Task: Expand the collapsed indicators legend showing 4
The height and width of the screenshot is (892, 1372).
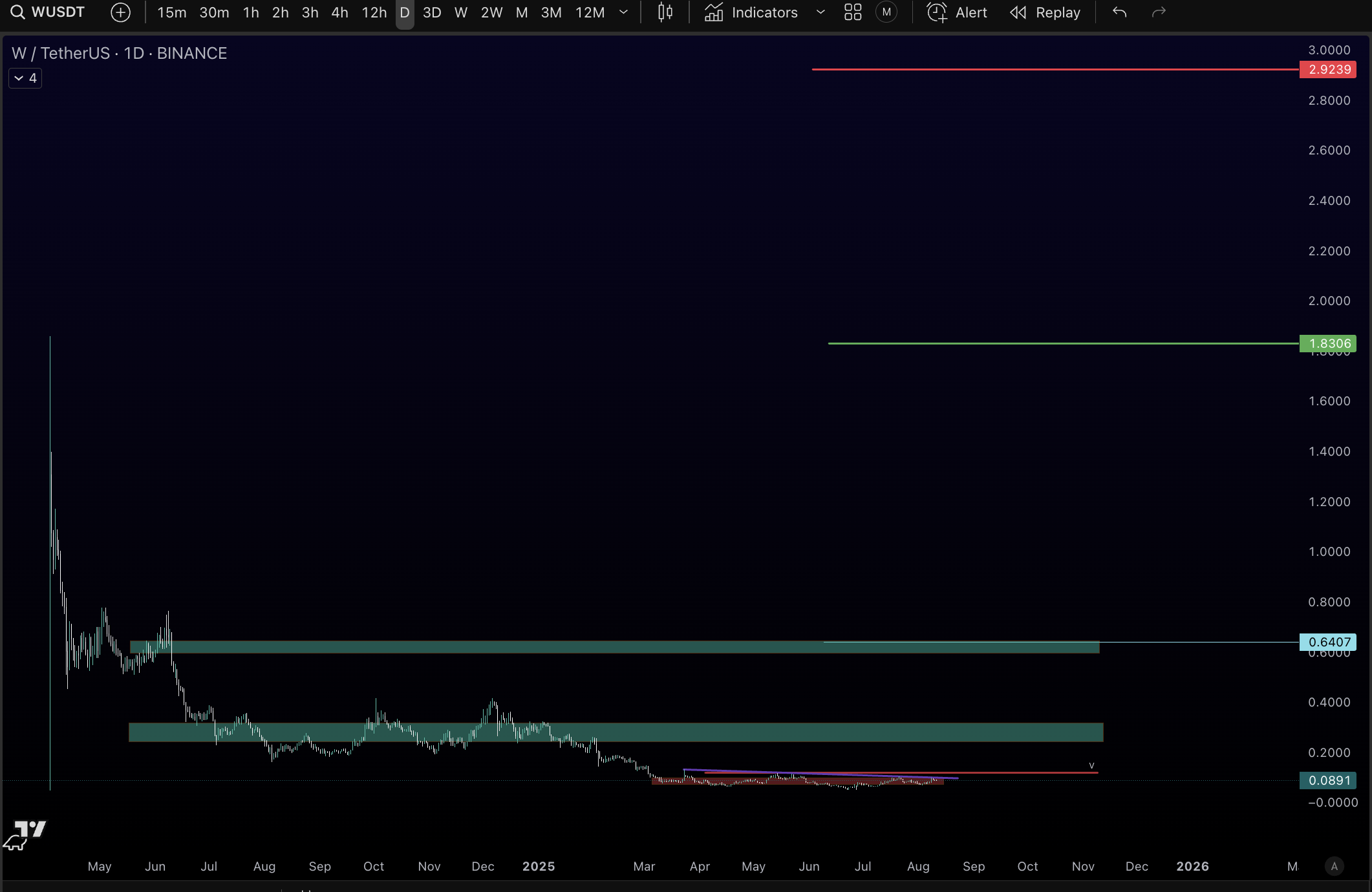Action: [25, 78]
